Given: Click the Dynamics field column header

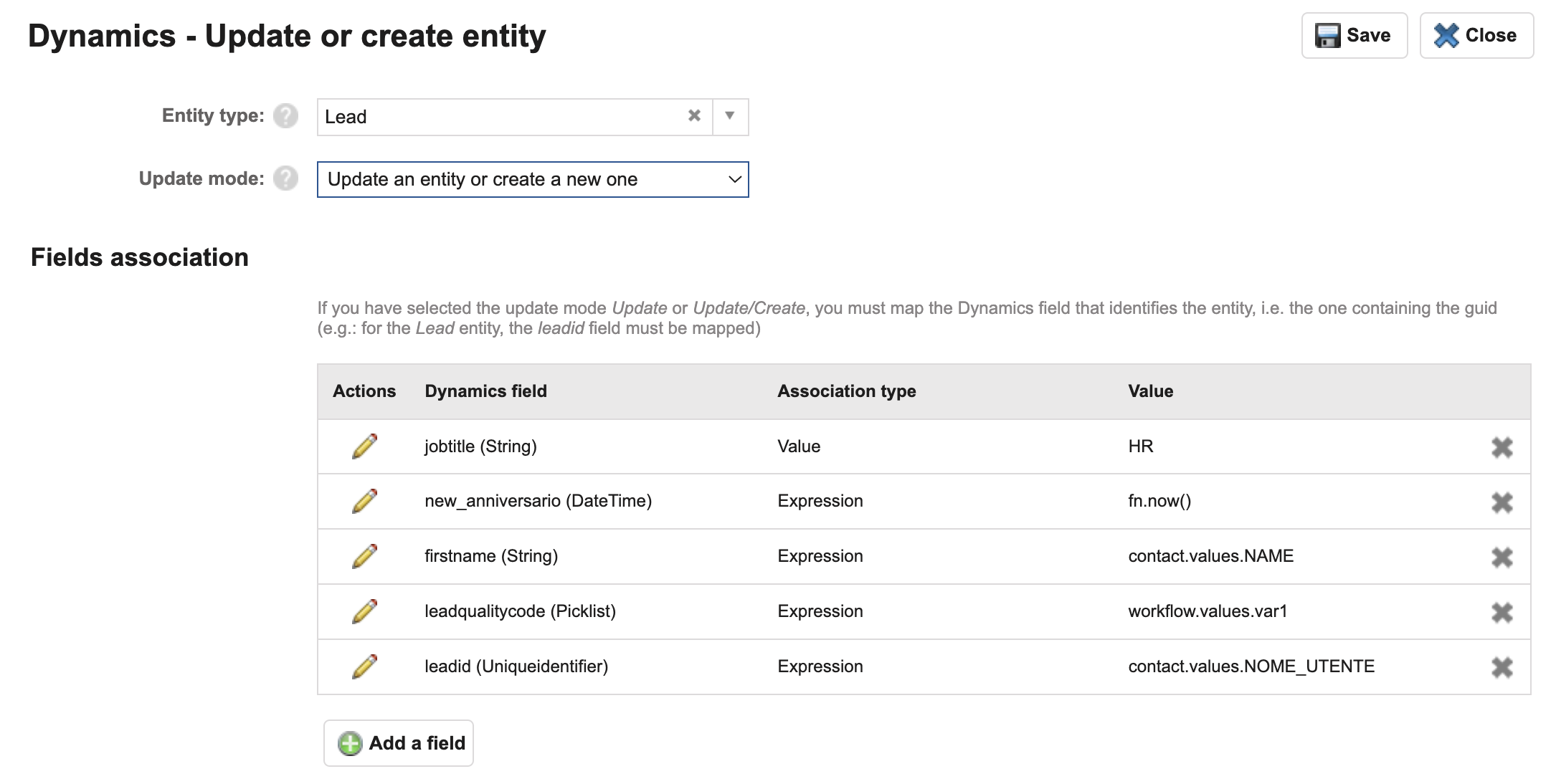Looking at the screenshot, I should tap(485, 391).
